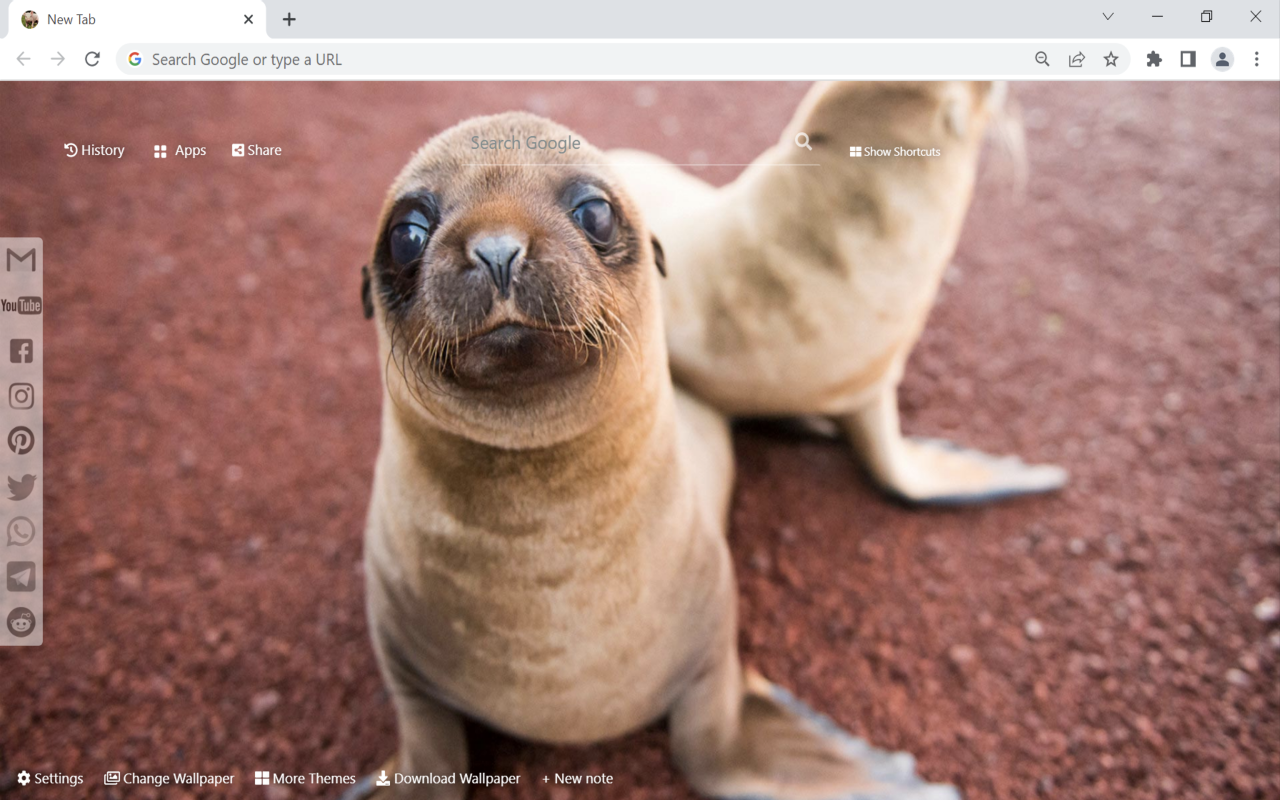Toggle Show Shortcuts
The width and height of the screenshot is (1280, 800).
click(895, 151)
